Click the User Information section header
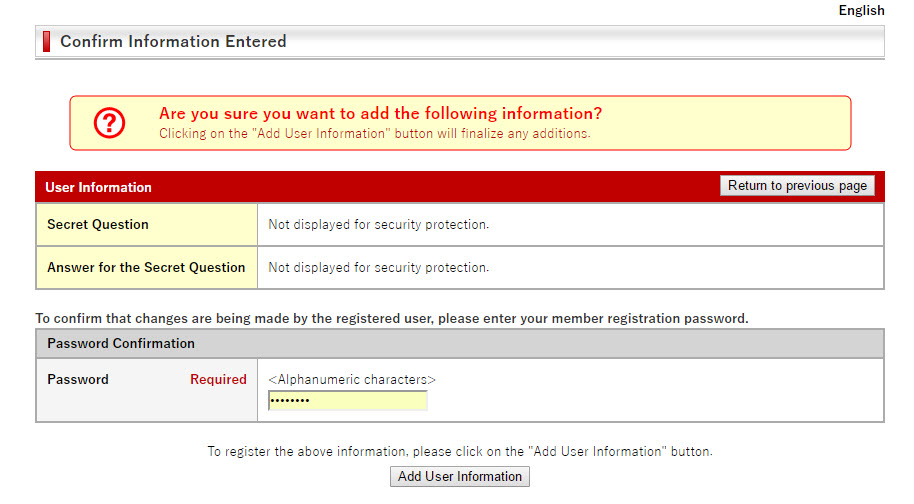914x504 pixels. [99, 187]
